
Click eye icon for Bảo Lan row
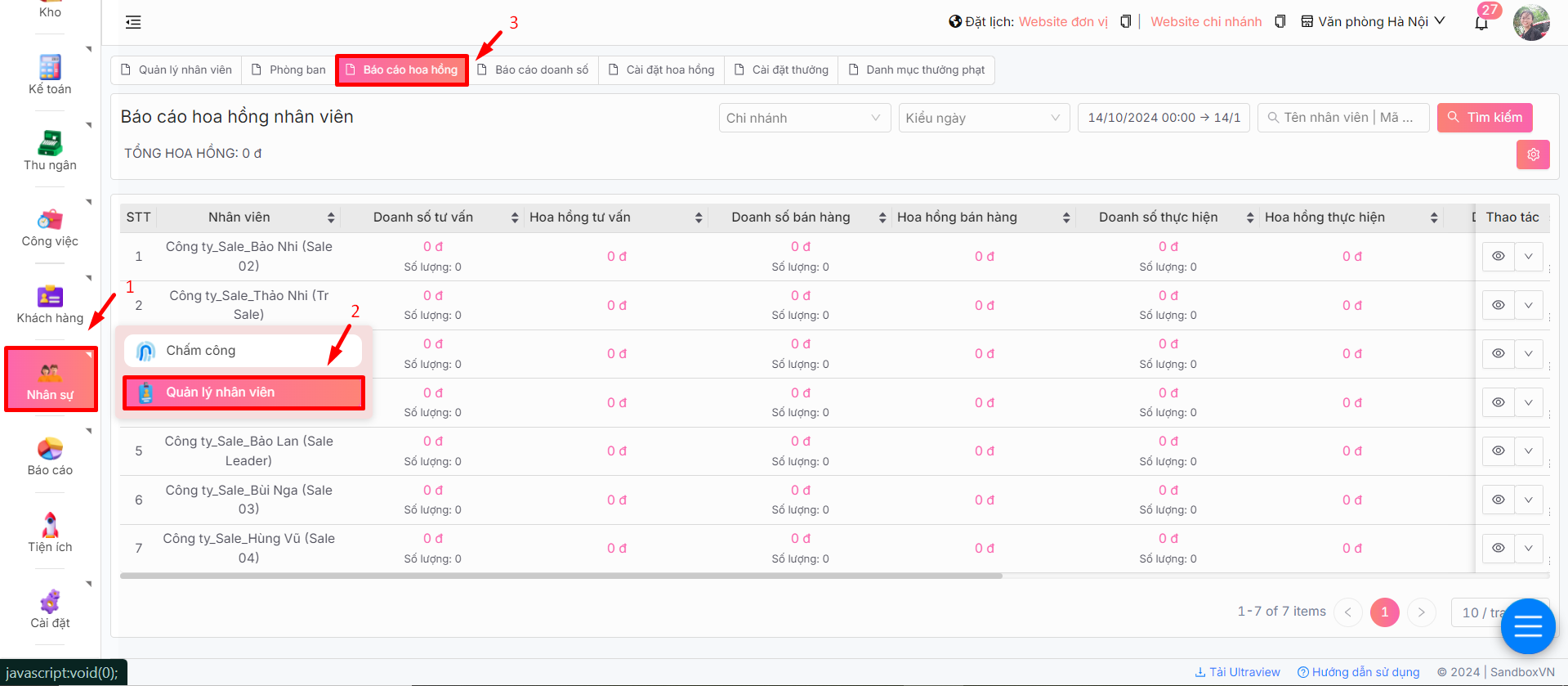click(1498, 451)
